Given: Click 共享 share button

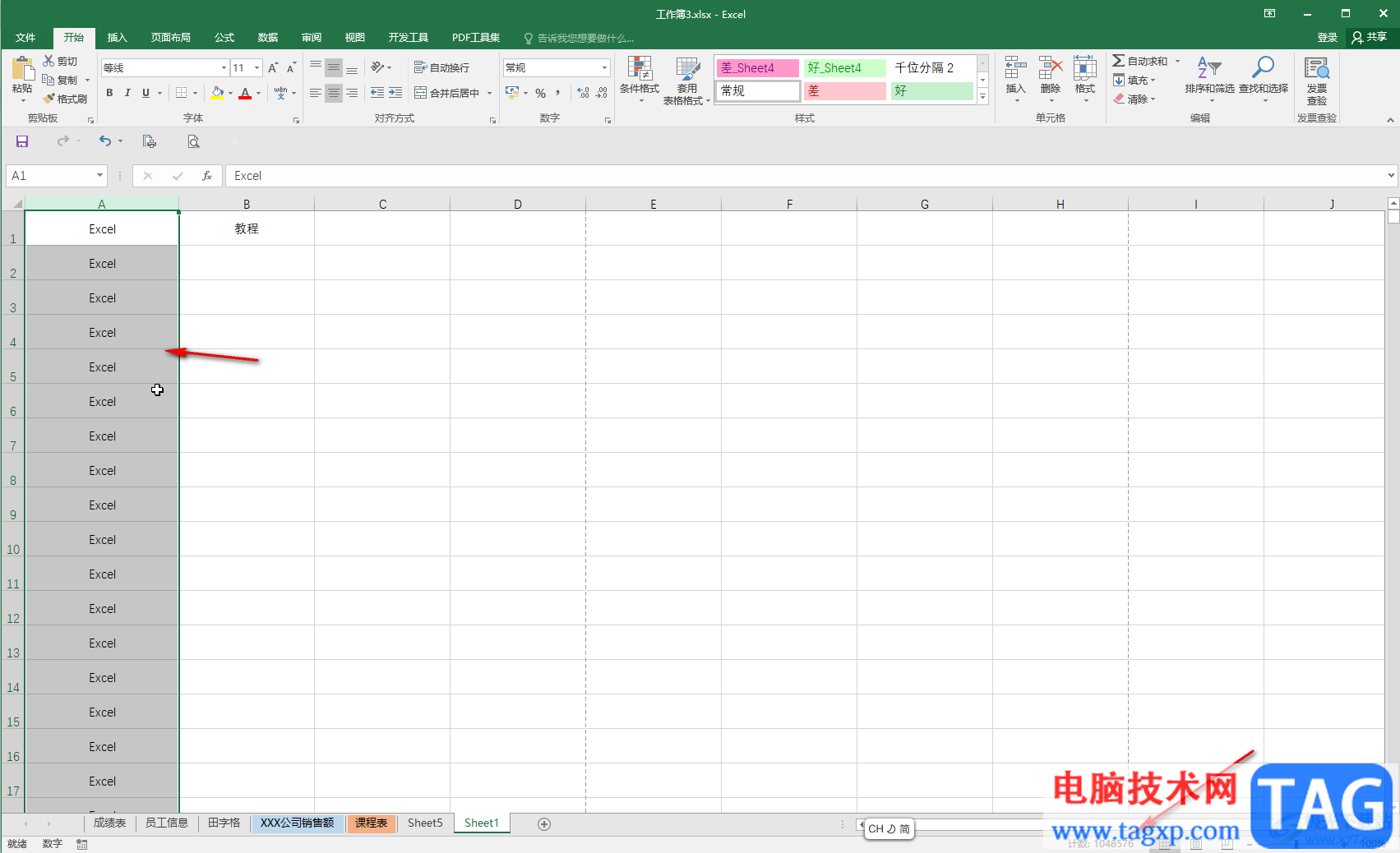Looking at the screenshot, I should [x=1370, y=38].
